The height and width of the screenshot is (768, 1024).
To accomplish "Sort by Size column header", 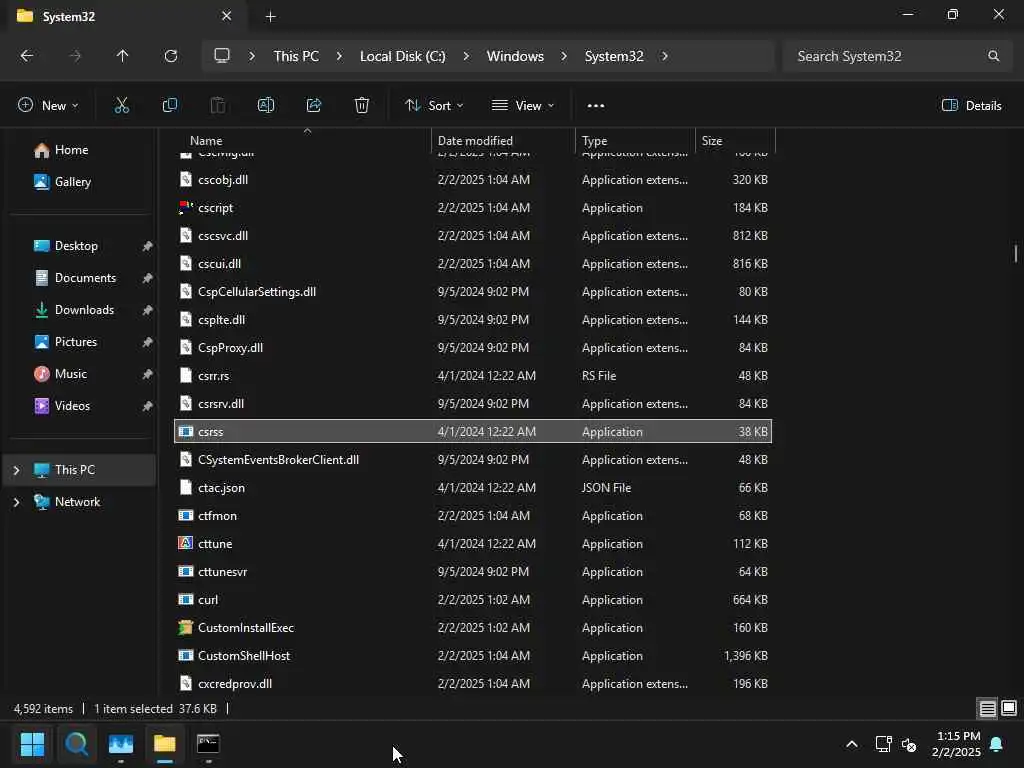I will pyautogui.click(x=712, y=140).
